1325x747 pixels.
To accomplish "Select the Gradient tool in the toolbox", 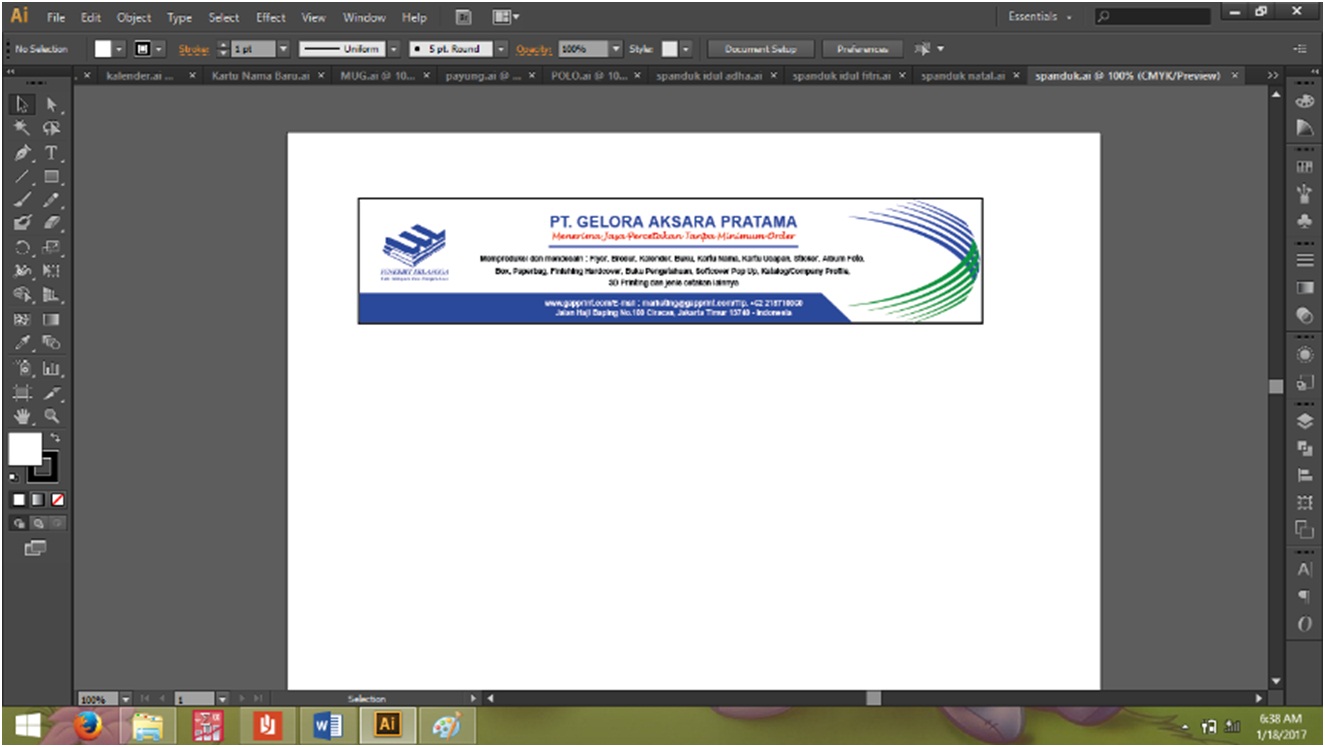I will pos(52,320).
